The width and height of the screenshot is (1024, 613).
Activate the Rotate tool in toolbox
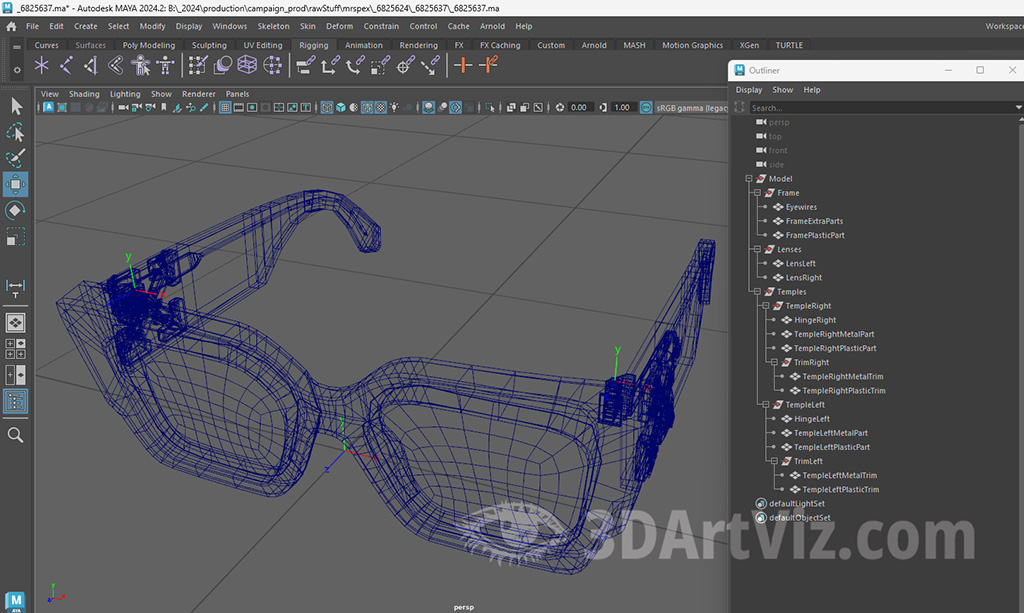pos(16,211)
